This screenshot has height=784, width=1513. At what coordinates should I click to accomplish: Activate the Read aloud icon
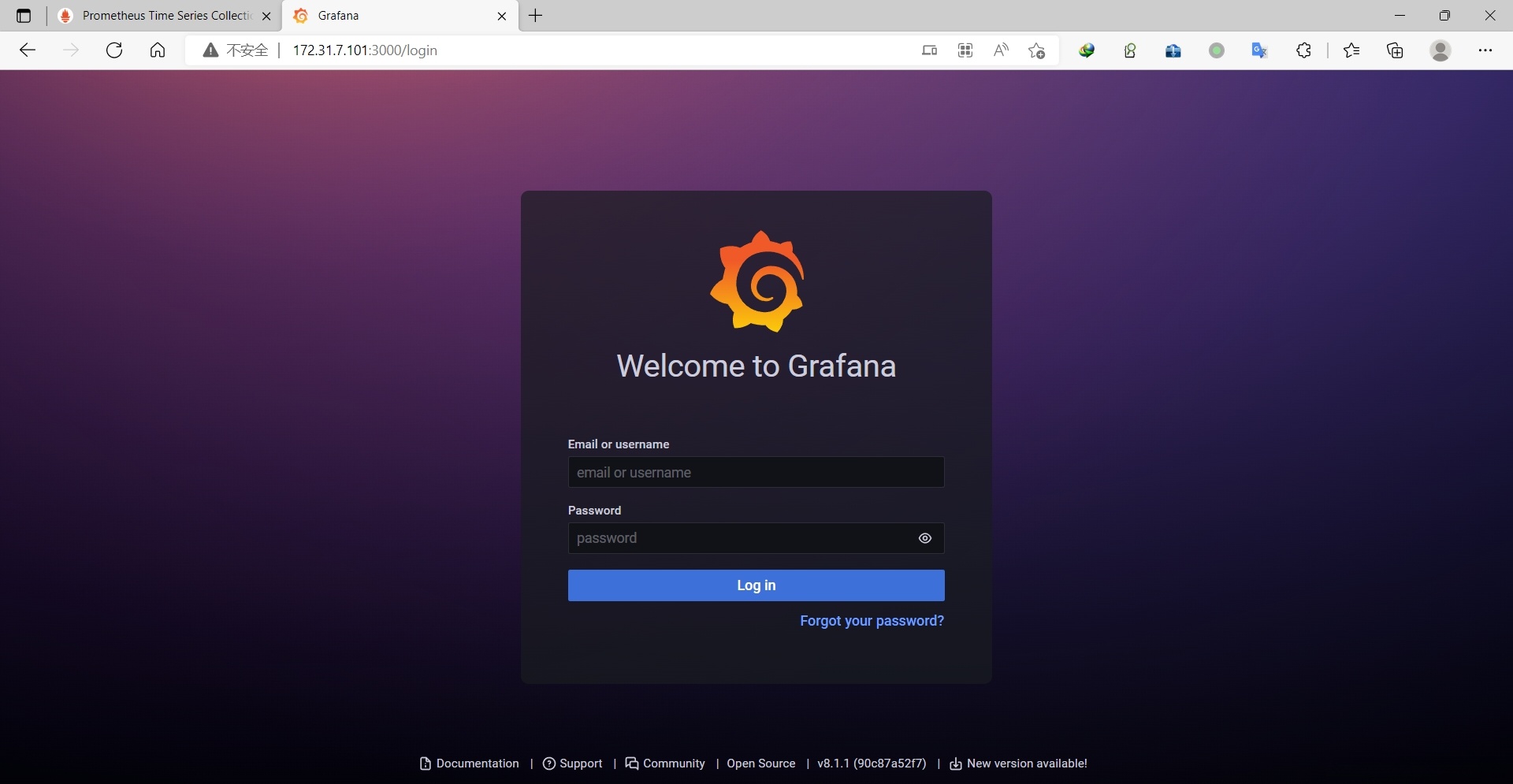[1001, 50]
